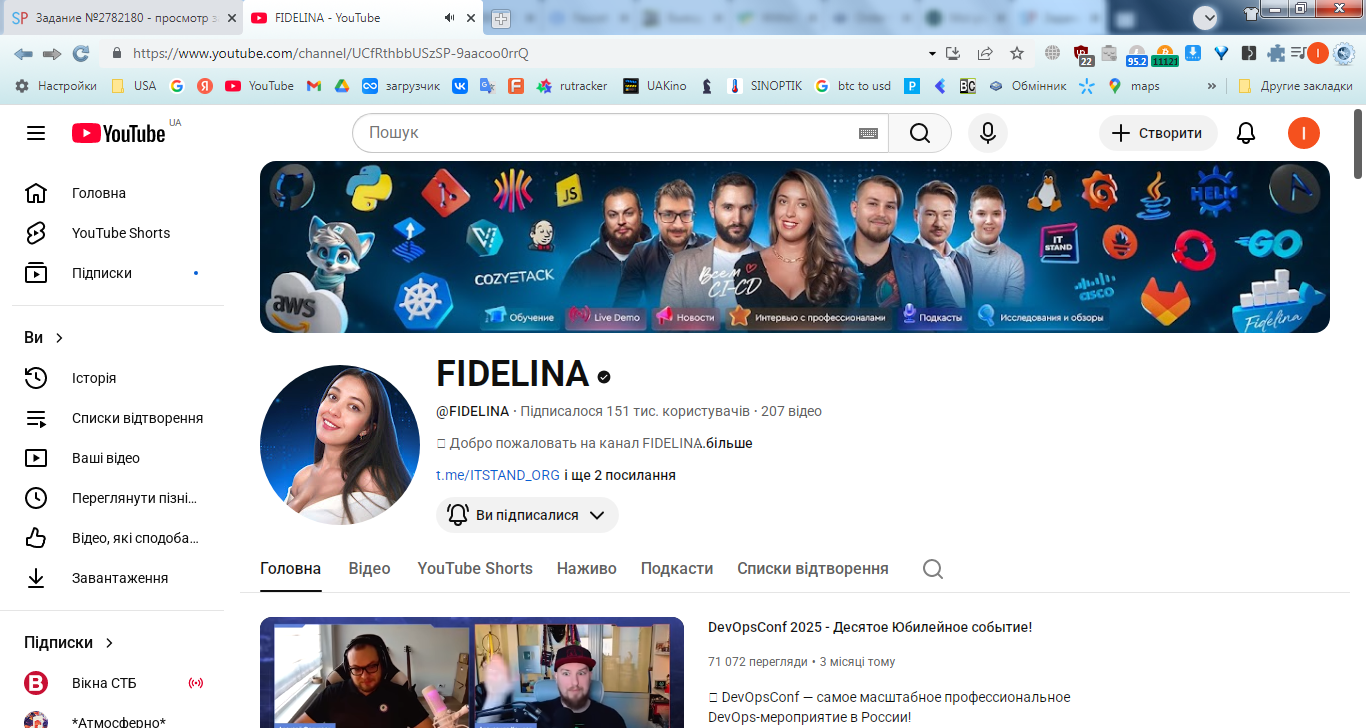1366x728 pixels.
Task: Bookmark this page with the star icon
Action: [1017, 53]
